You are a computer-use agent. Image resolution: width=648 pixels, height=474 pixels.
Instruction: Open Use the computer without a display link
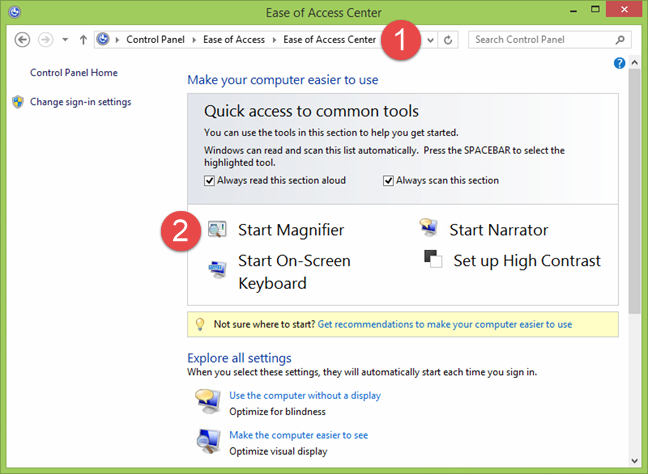[305, 395]
